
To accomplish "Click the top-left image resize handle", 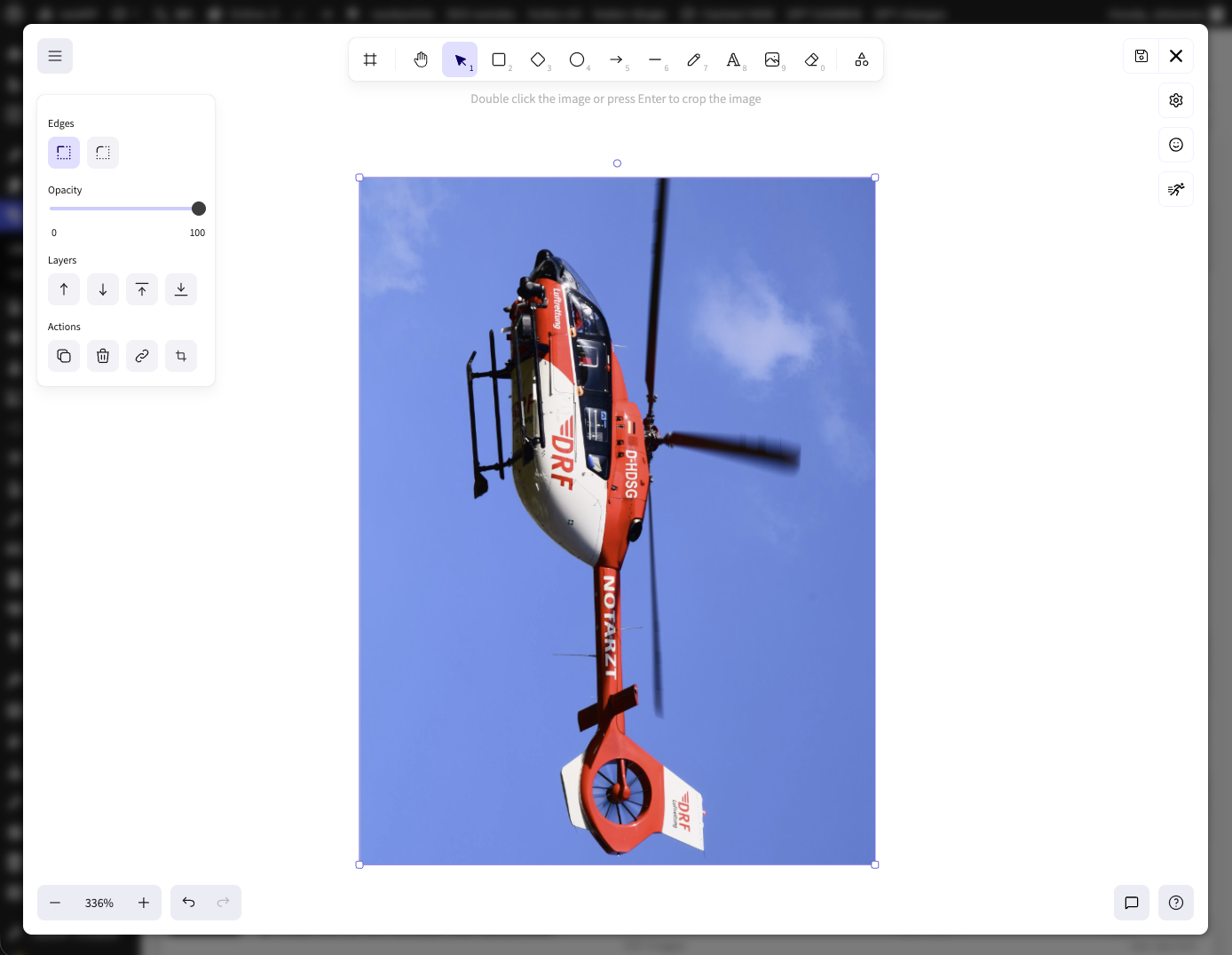I will click(x=359, y=178).
